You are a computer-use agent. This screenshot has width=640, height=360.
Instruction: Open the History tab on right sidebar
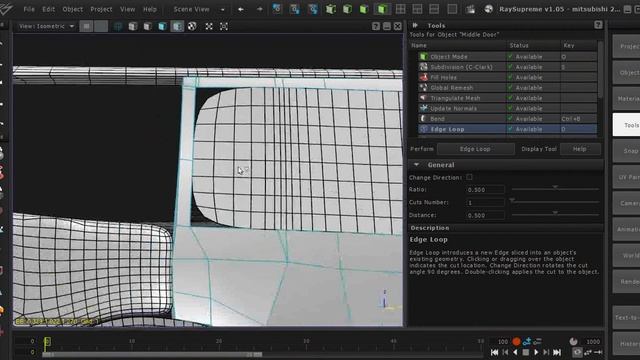pos(627,344)
